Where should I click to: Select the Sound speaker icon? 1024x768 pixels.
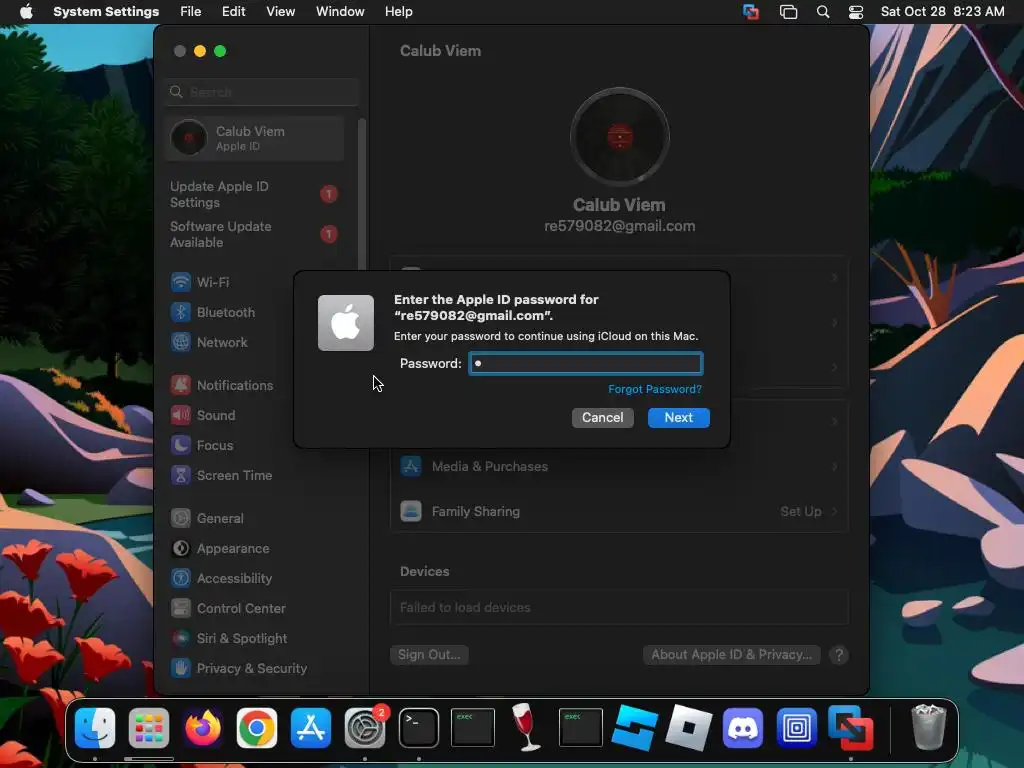point(181,415)
